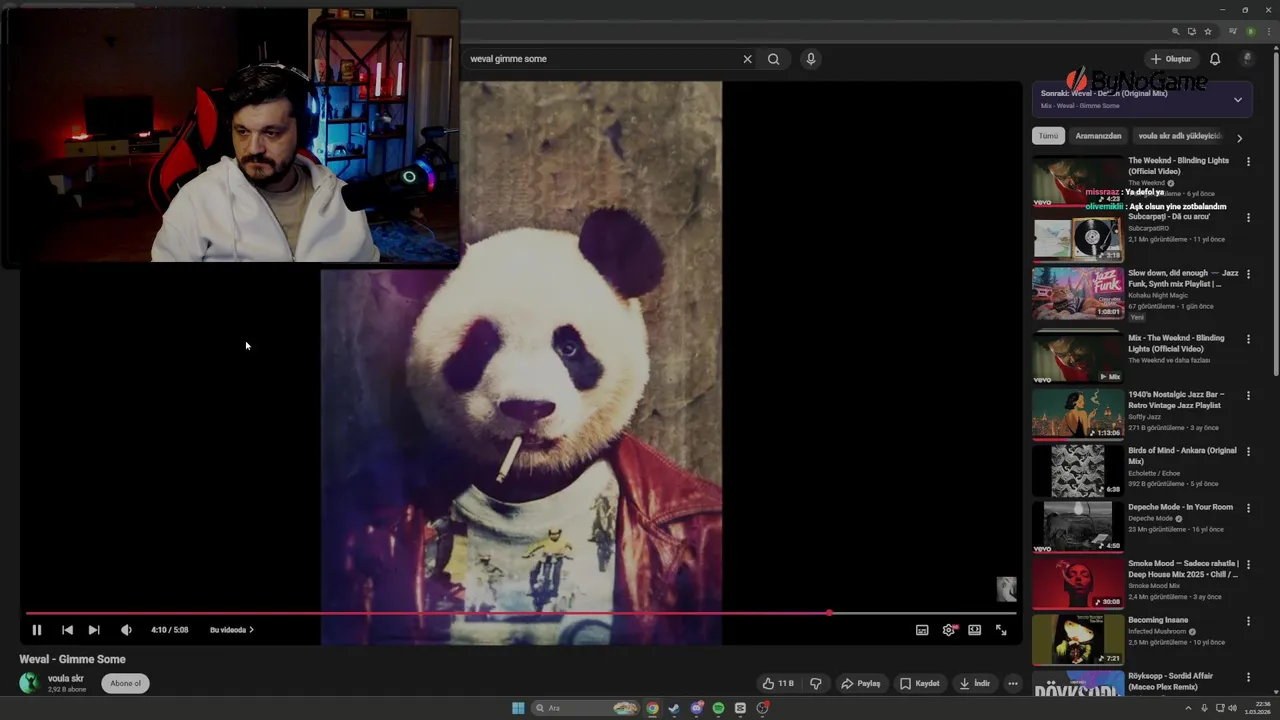Skip back to the previous video

pos(67,630)
